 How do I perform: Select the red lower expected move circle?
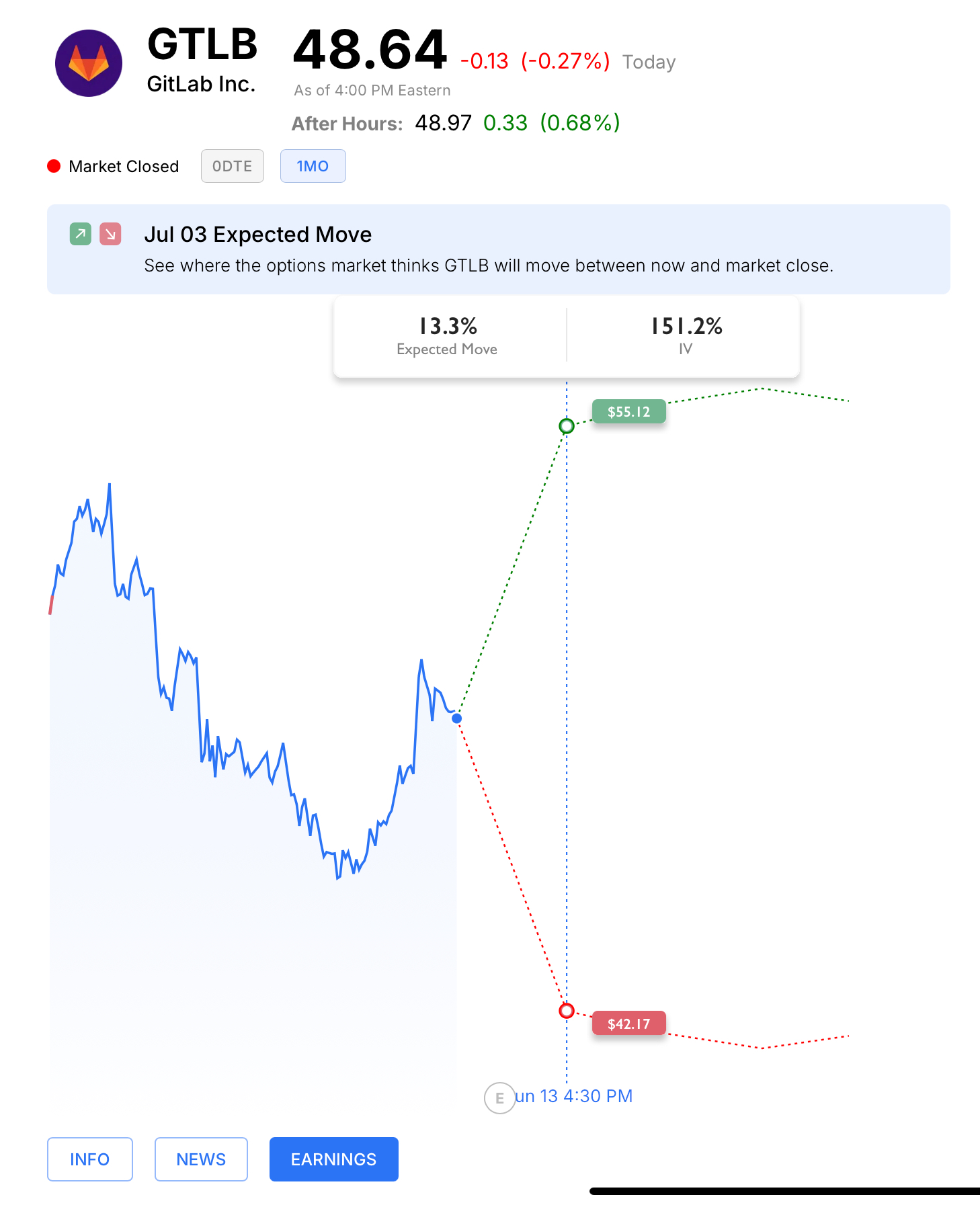click(567, 1011)
